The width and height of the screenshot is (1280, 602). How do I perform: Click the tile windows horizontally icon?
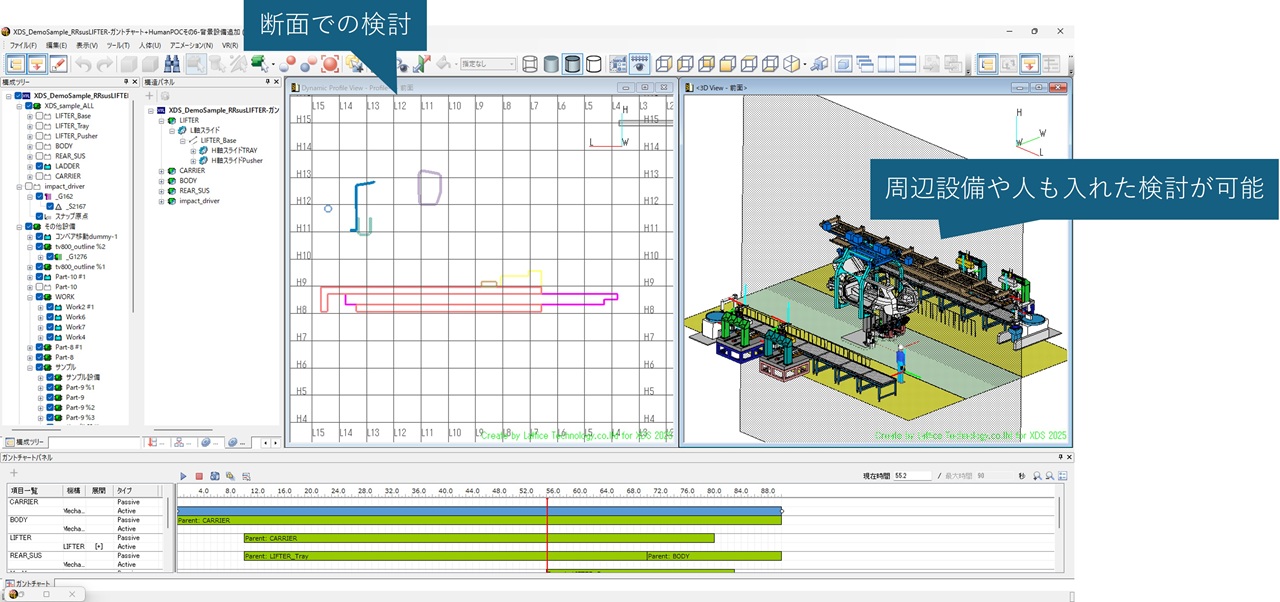click(x=908, y=64)
